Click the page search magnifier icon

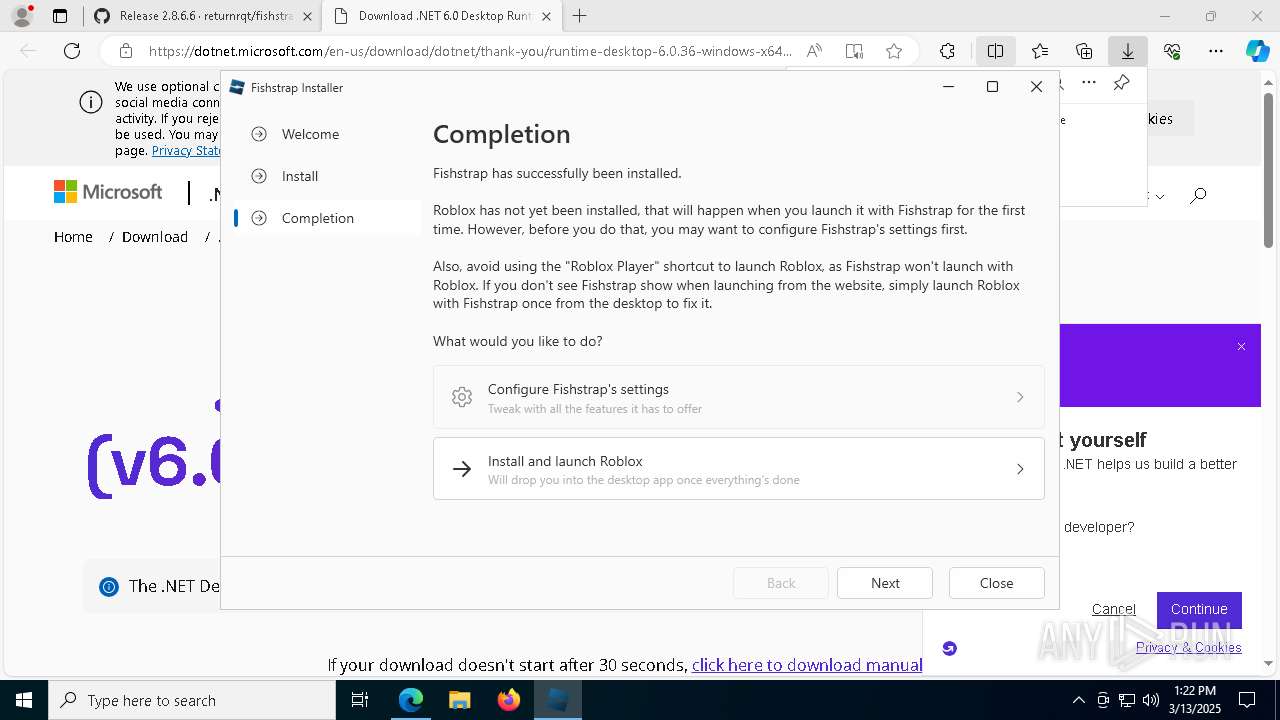pyautogui.click(x=1198, y=196)
